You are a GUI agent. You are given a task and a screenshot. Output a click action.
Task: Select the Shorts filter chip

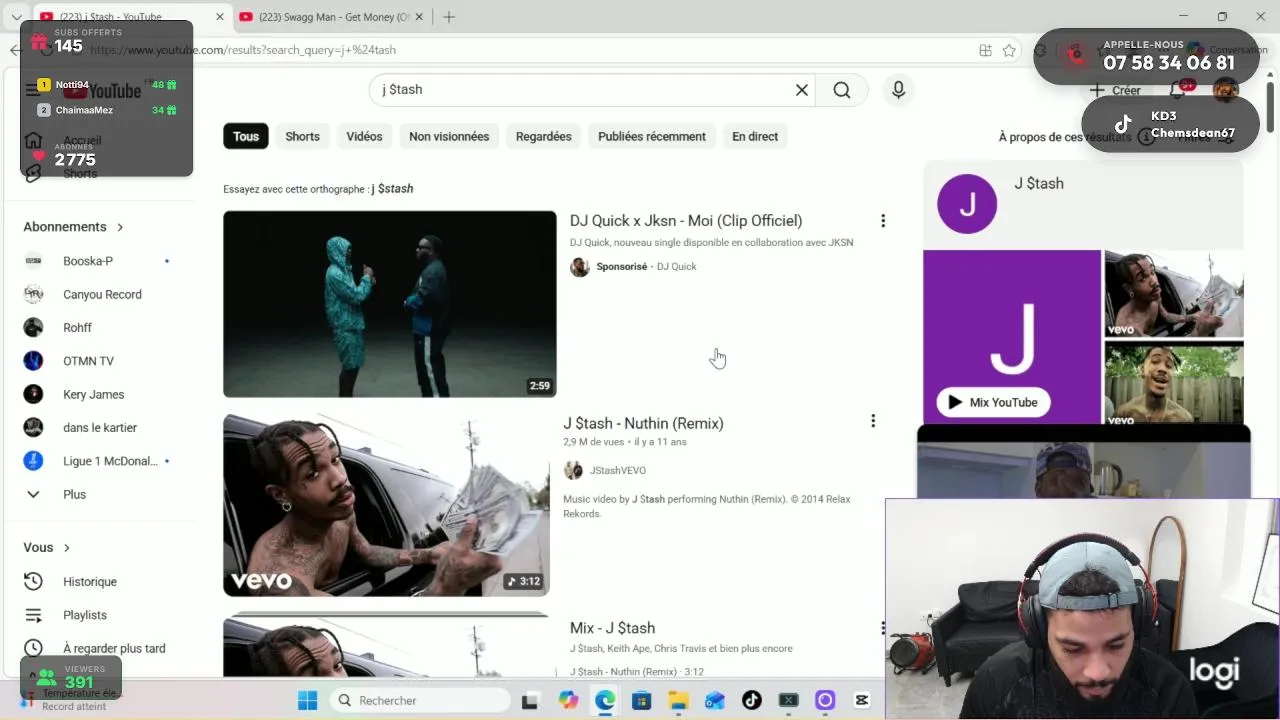tap(302, 137)
